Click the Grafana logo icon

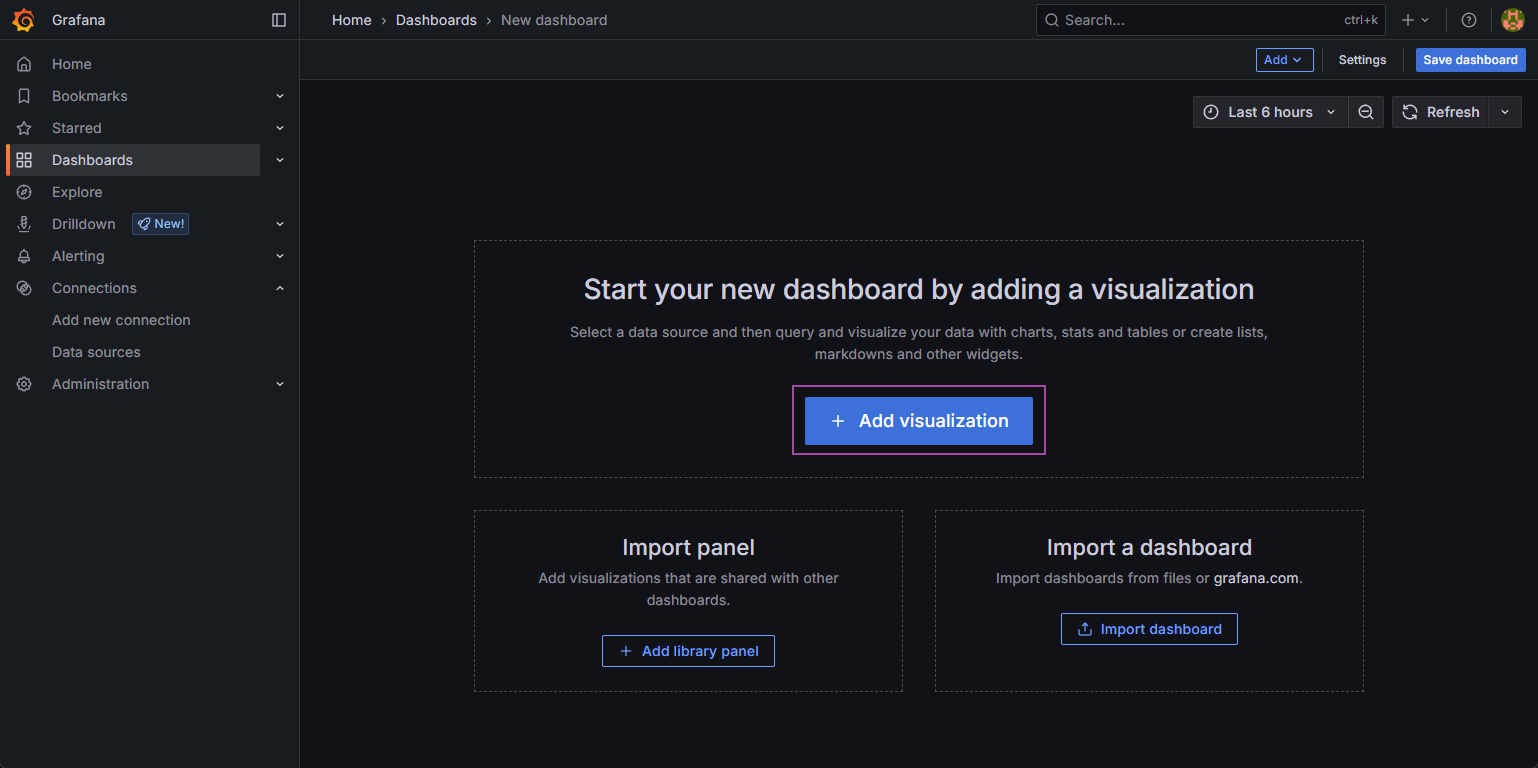tap(23, 20)
